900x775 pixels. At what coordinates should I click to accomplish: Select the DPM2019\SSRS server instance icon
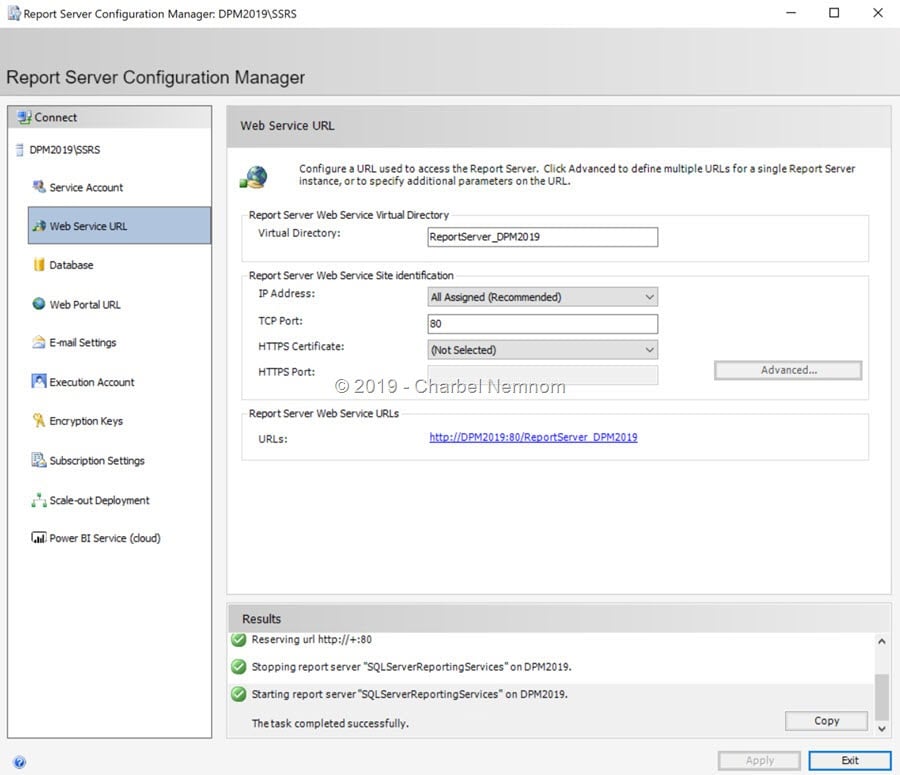point(20,150)
